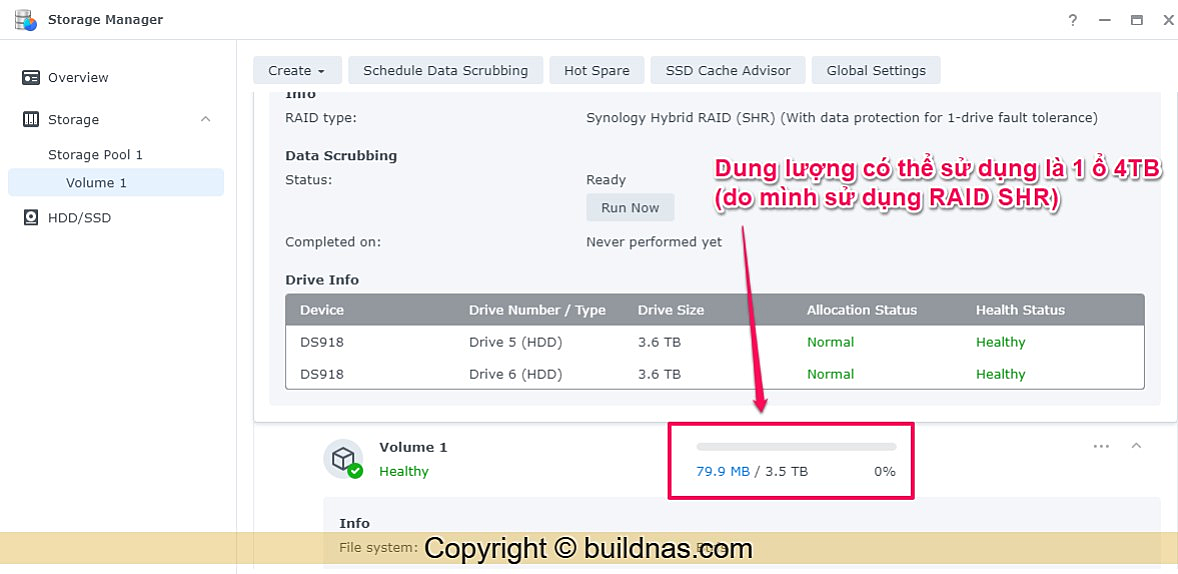This screenshot has height=574, width=1178.
Task: Click Healthy status under Volume 1 title
Action: point(403,471)
